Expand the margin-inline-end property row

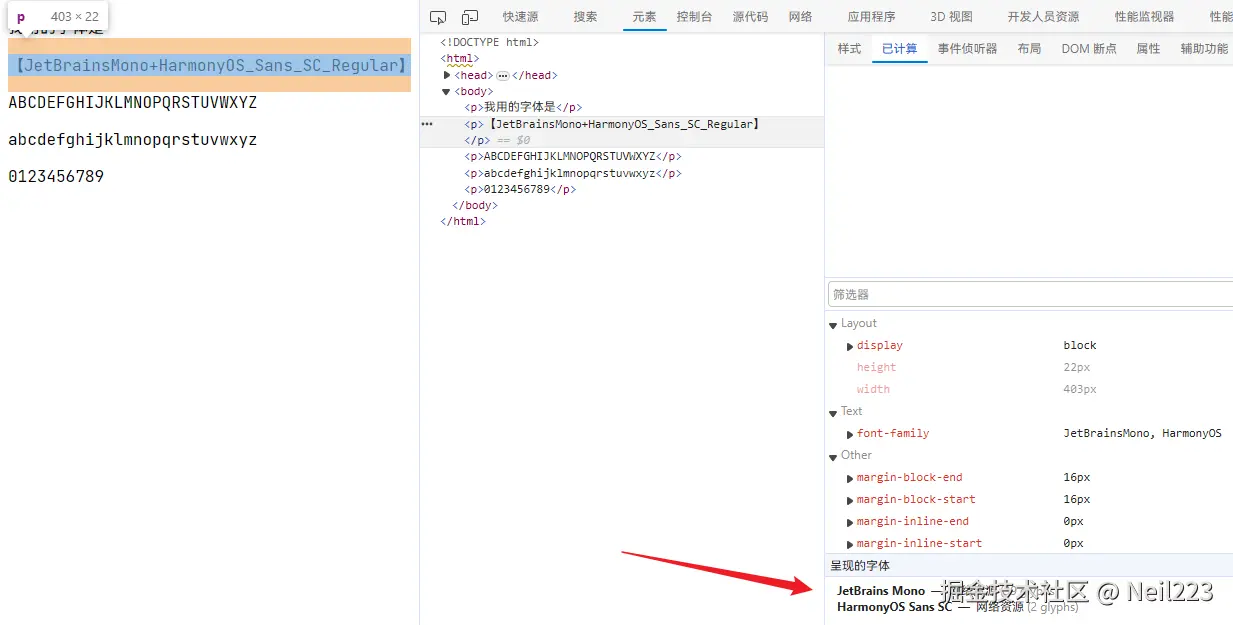pyautogui.click(x=851, y=522)
